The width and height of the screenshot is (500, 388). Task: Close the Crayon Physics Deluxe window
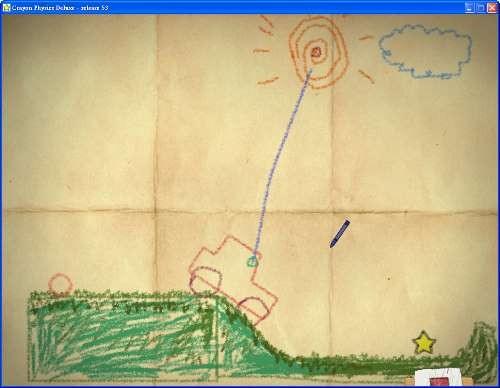492,8
